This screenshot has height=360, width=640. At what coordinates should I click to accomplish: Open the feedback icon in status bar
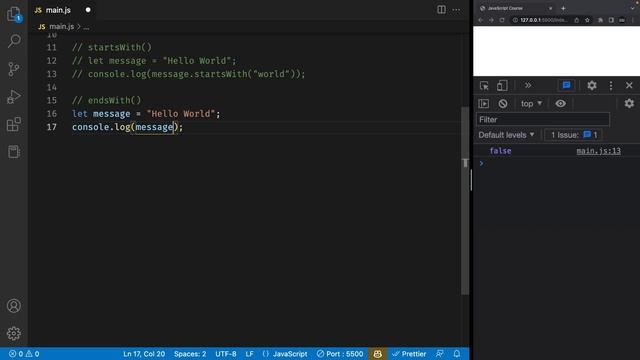click(440, 354)
